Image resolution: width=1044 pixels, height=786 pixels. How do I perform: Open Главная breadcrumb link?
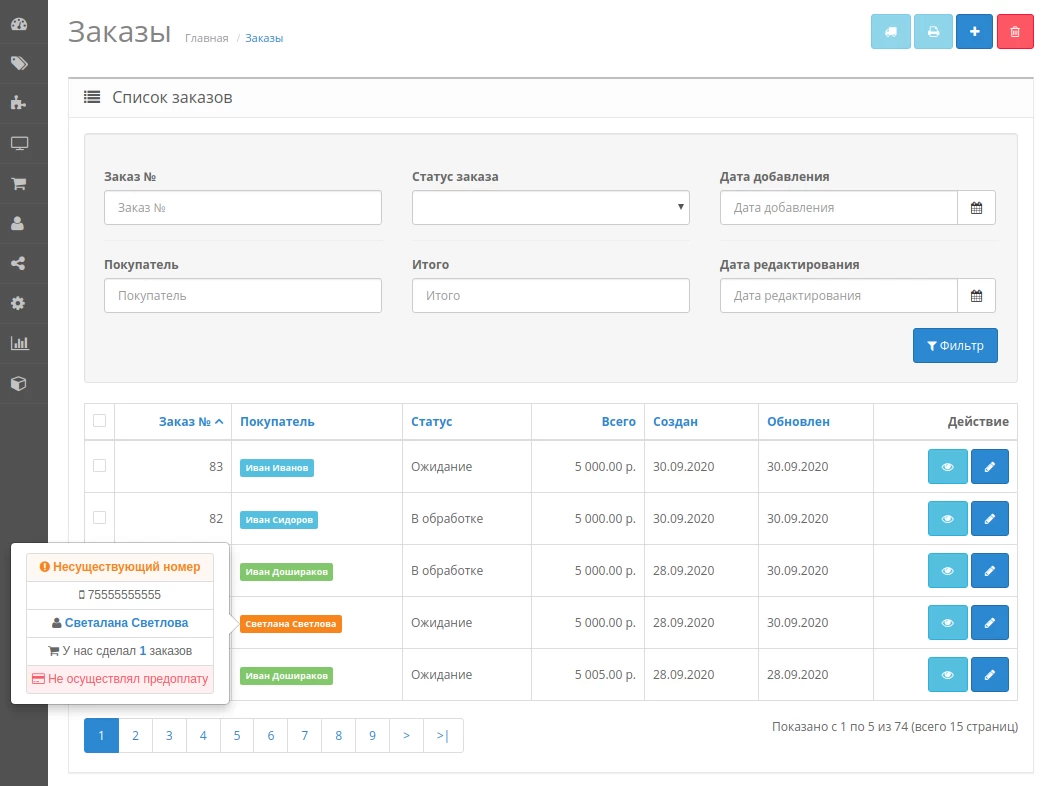click(206, 38)
